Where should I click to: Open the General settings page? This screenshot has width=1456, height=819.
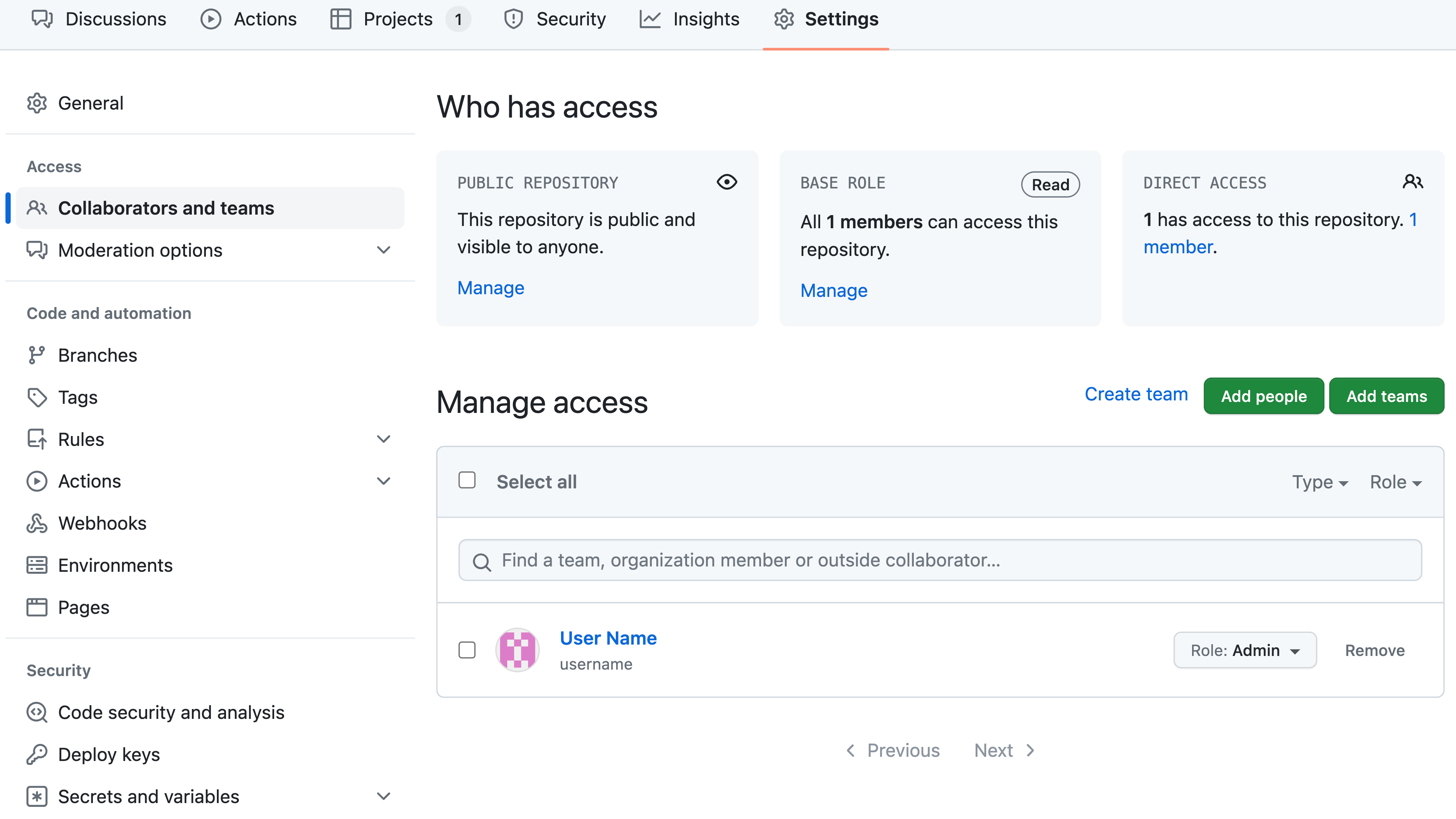click(210, 103)
